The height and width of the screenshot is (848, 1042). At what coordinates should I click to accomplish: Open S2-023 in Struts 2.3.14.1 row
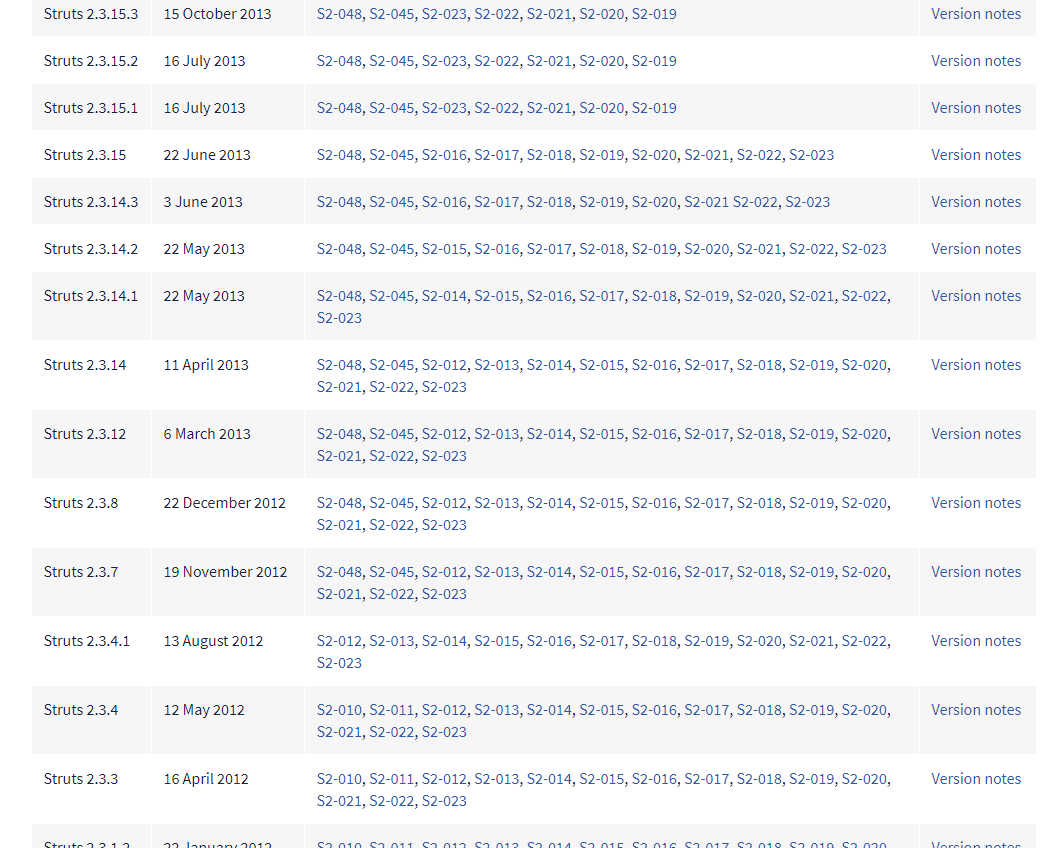coord(340,318)
